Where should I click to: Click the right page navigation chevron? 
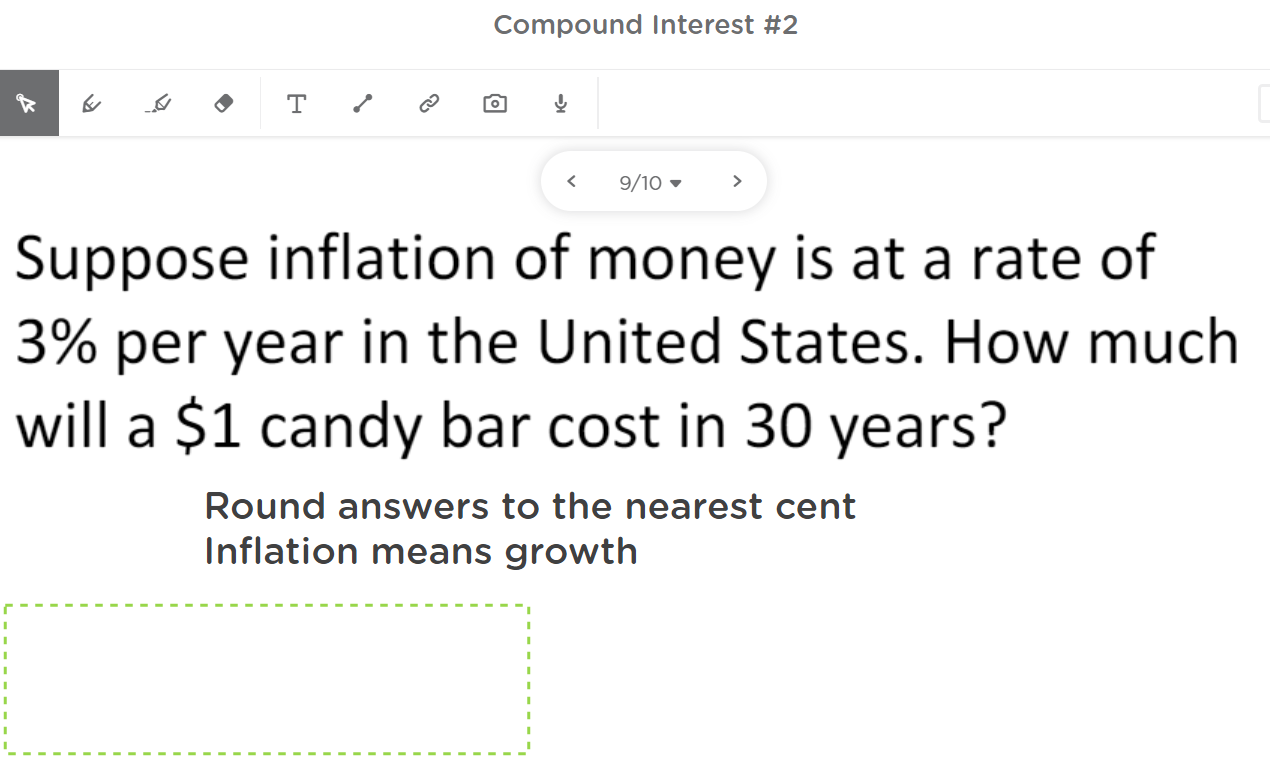(737, 181)
